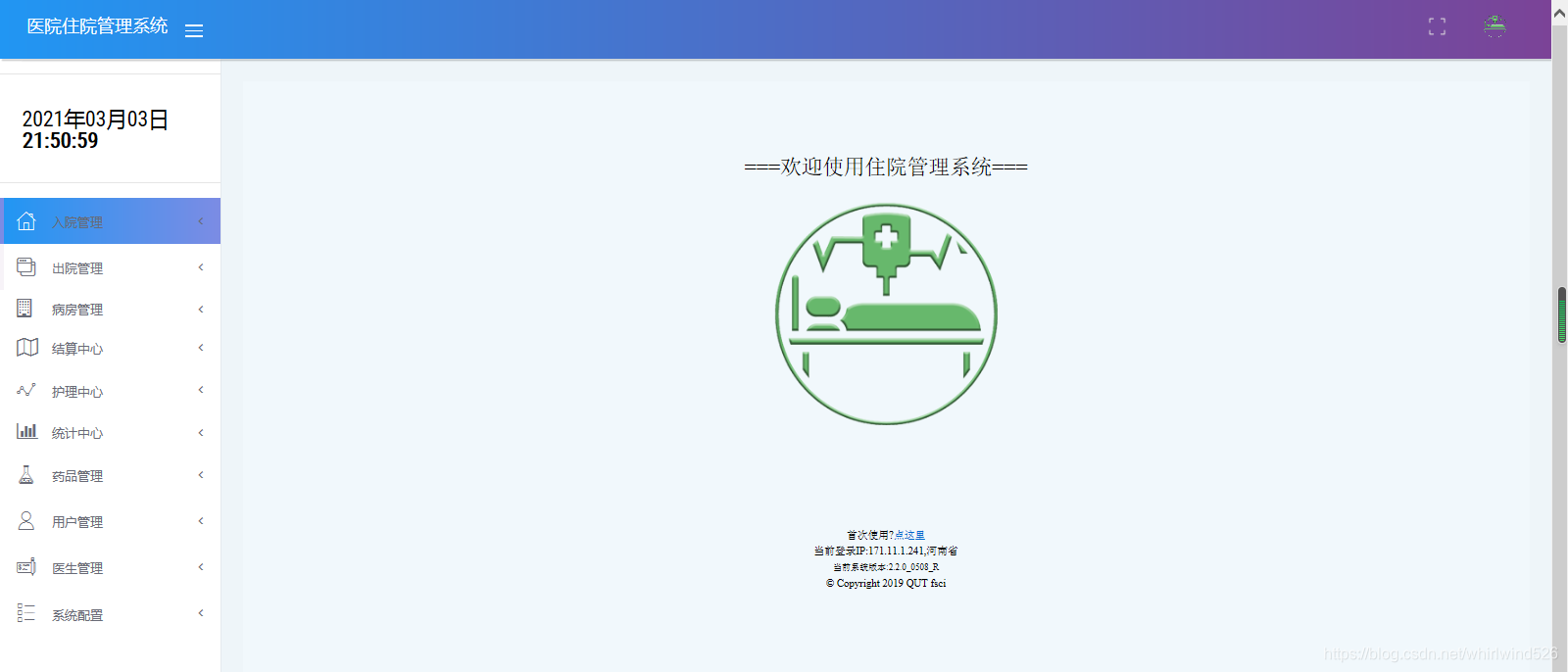
Task: Open the 护理中心 menu item
Action: coord(111,391)
